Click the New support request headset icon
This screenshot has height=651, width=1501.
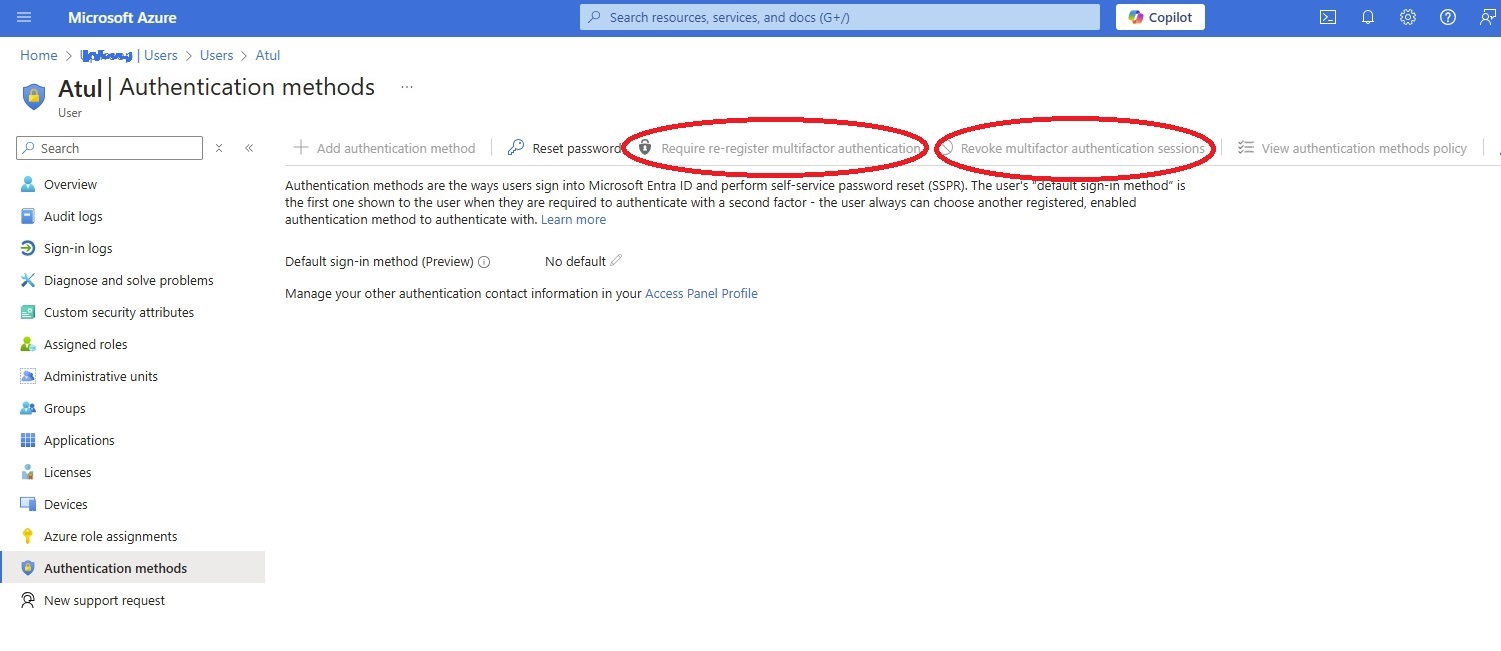click(x=28, y=600)
